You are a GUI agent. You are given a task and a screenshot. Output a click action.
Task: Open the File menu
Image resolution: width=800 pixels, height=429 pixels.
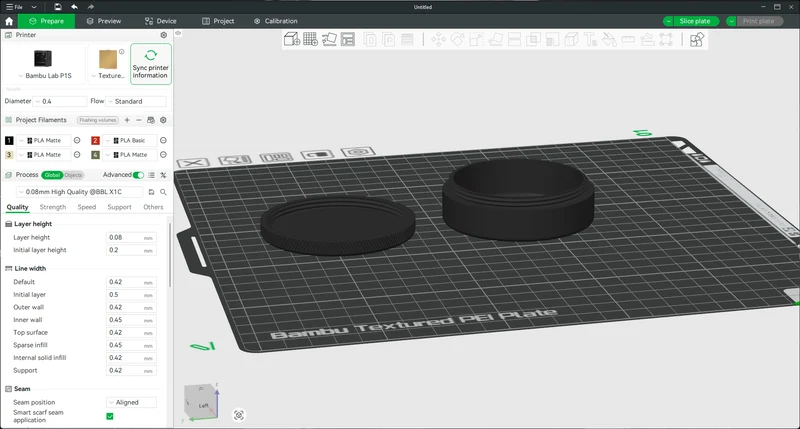(14, 7)
